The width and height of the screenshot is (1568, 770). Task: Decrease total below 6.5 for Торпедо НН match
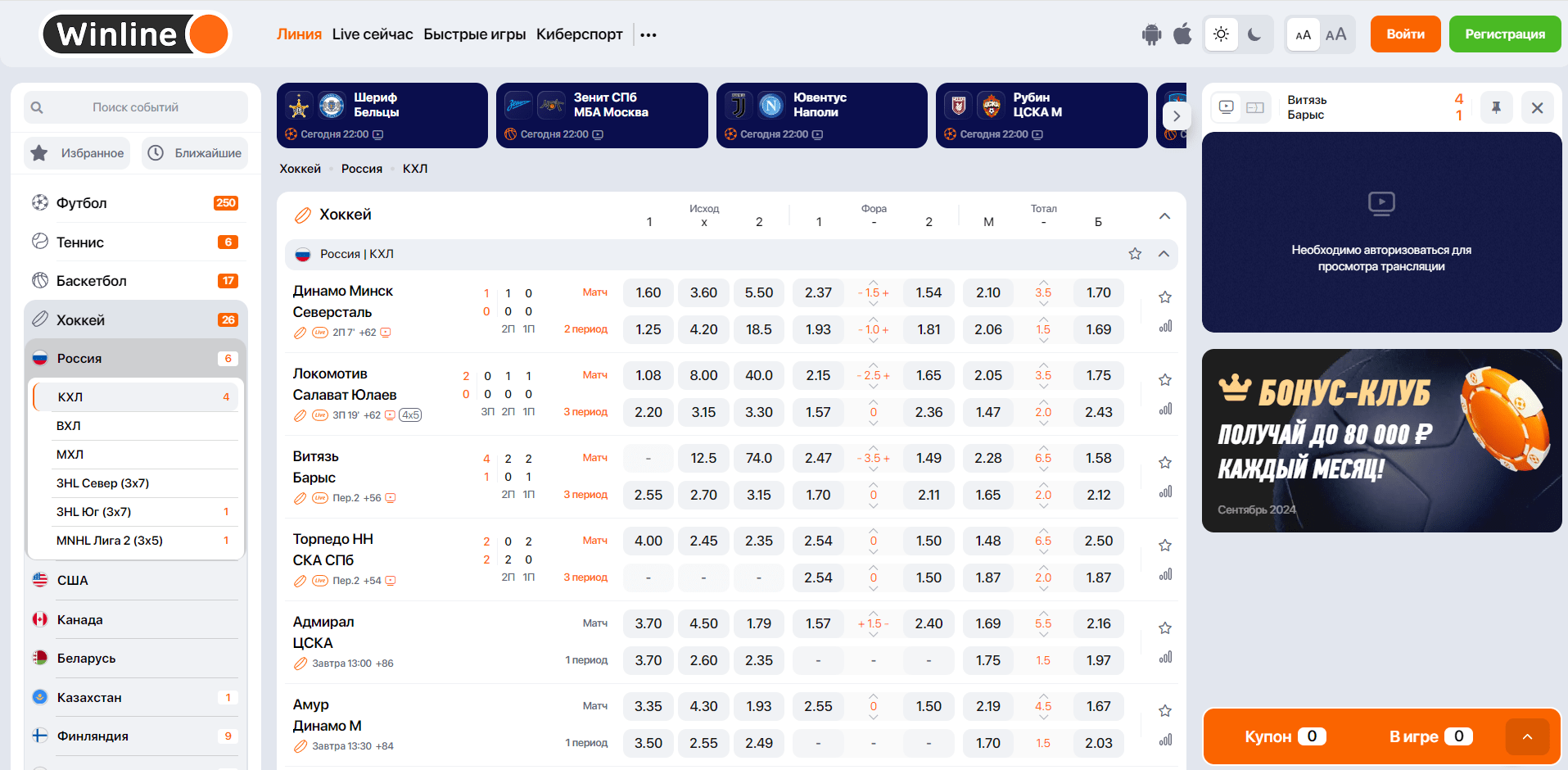(x=1043, y=552)
